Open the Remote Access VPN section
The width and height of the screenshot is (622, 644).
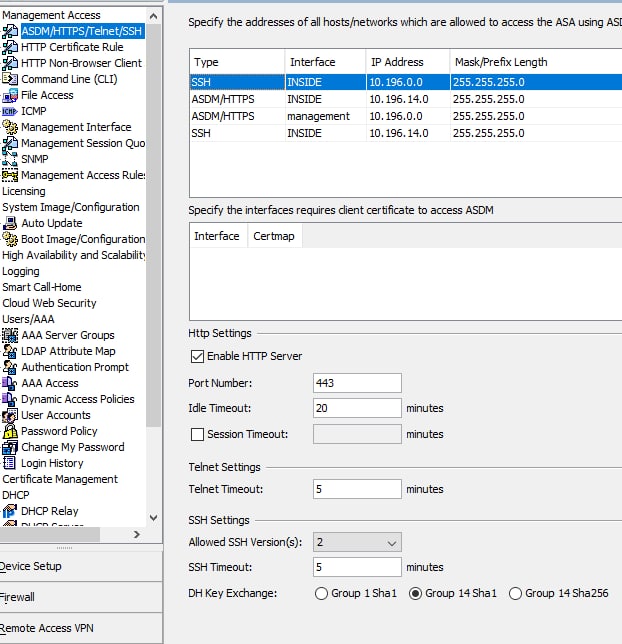coord(81,628)
